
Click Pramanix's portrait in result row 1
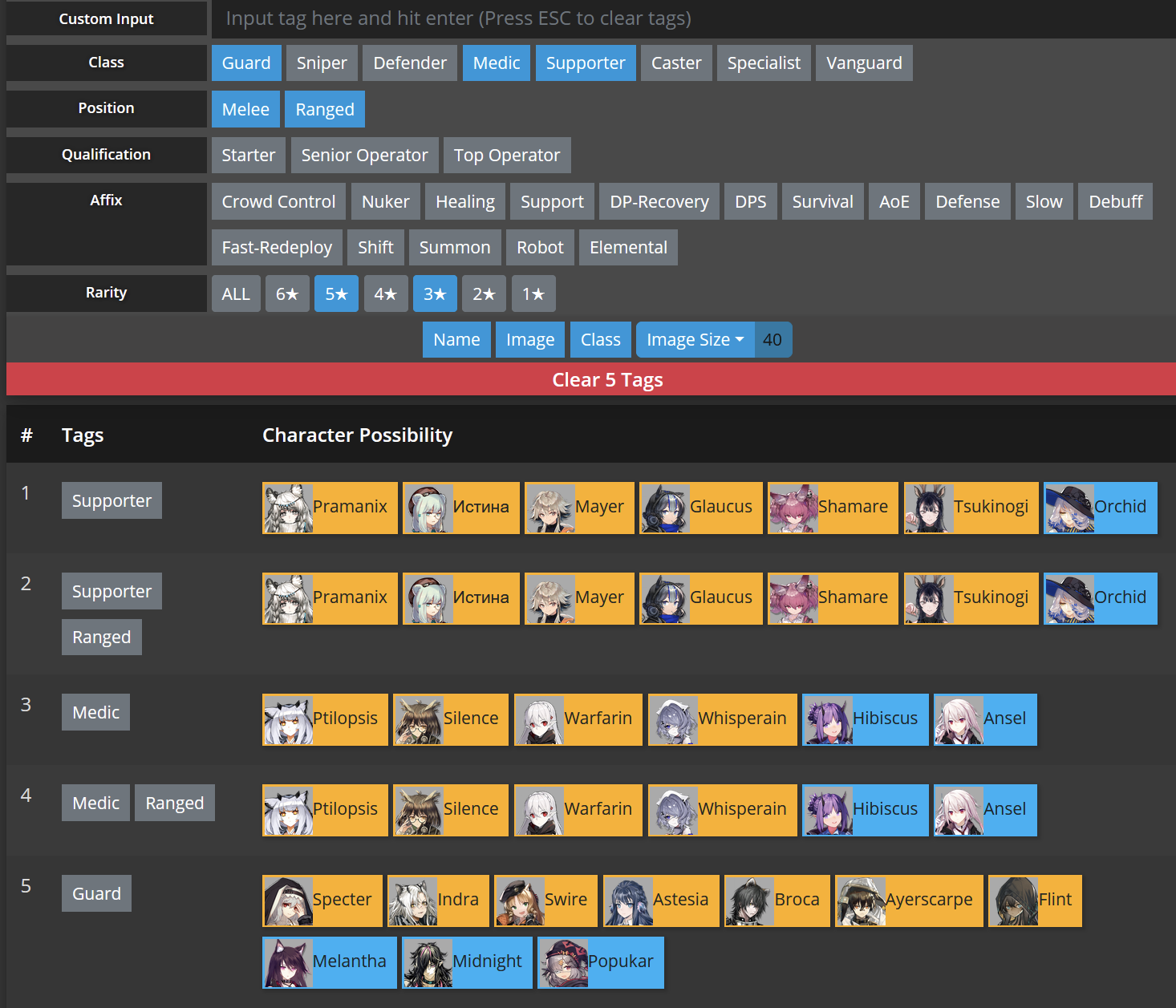[x=288, y=508]
